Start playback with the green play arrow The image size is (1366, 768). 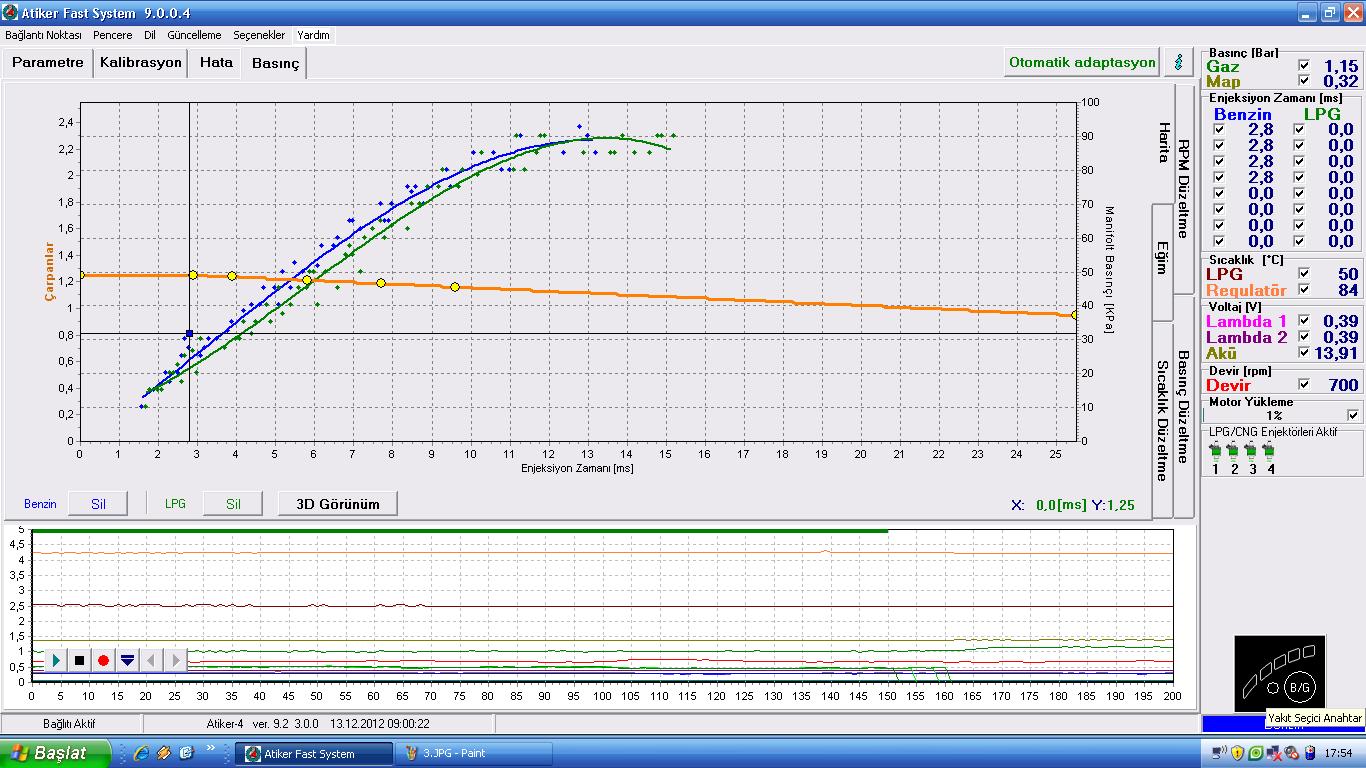tap(56, 661)
